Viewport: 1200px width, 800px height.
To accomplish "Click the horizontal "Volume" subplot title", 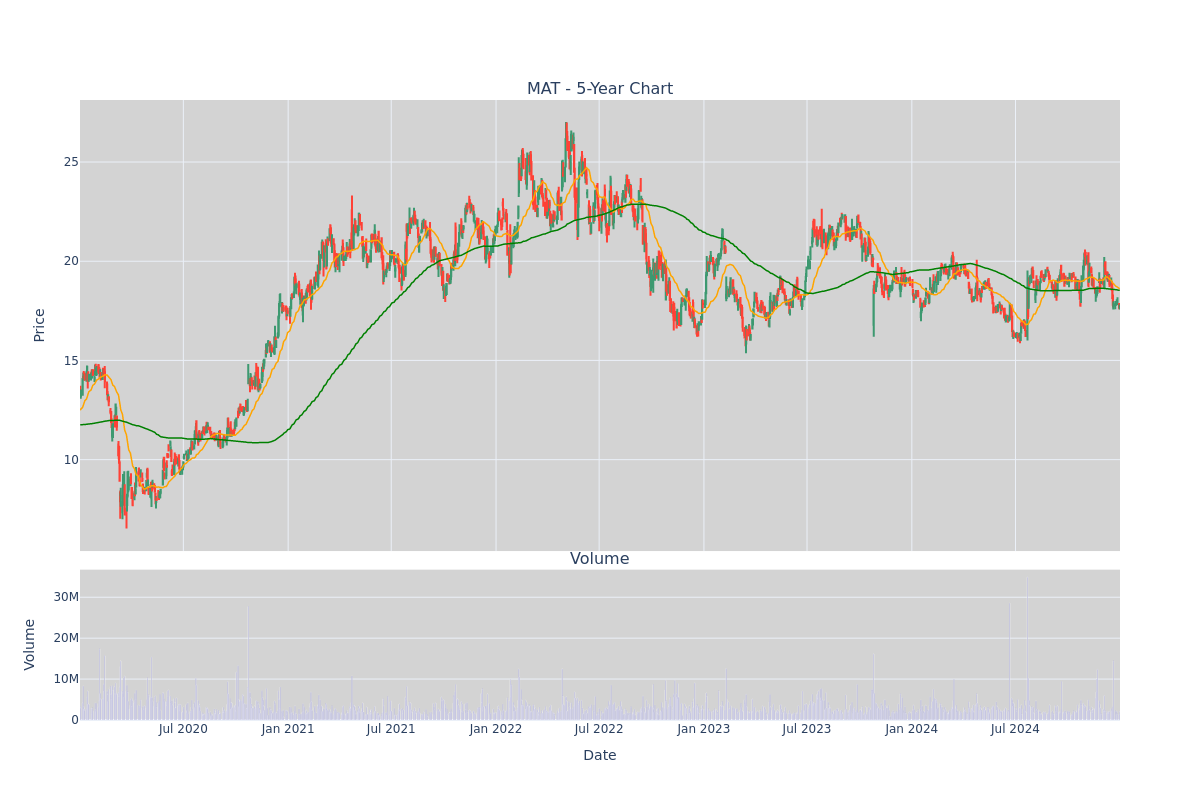I will tap(600, 559).
